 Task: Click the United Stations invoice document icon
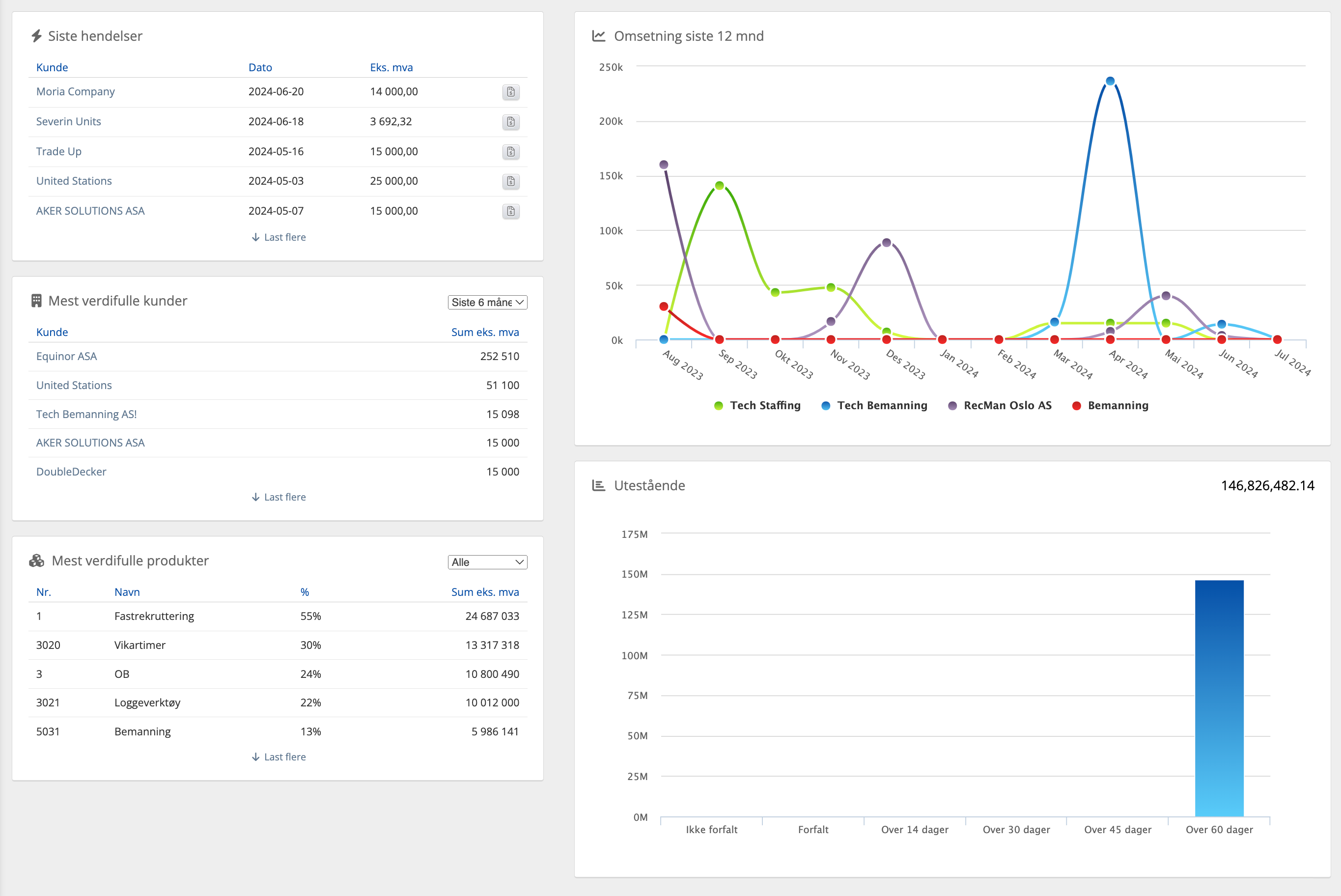pyautogui.click(x=511, y=182)
